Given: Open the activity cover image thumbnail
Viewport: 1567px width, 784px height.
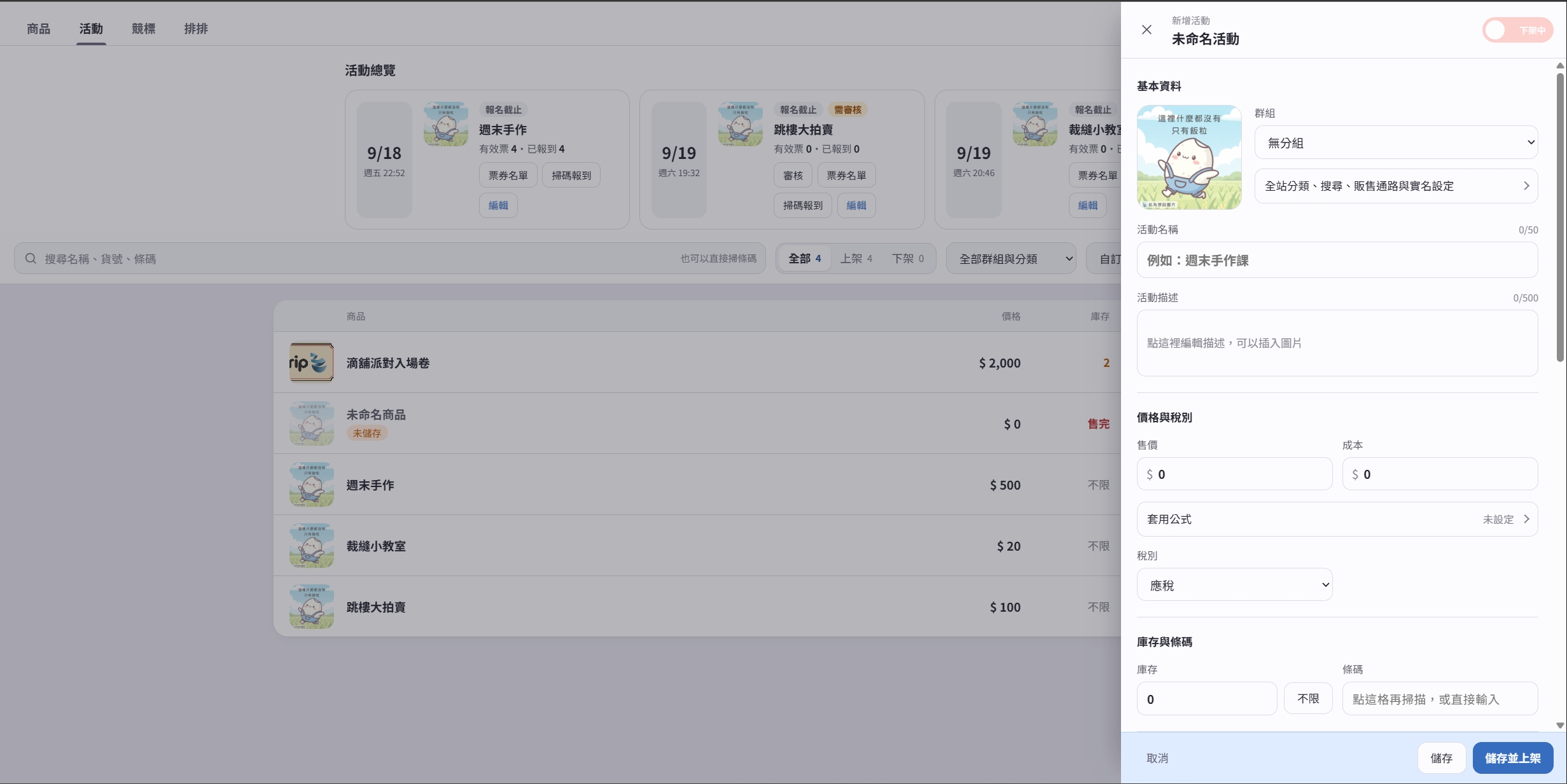Looking at the screenshot, I should point(1189,157).
